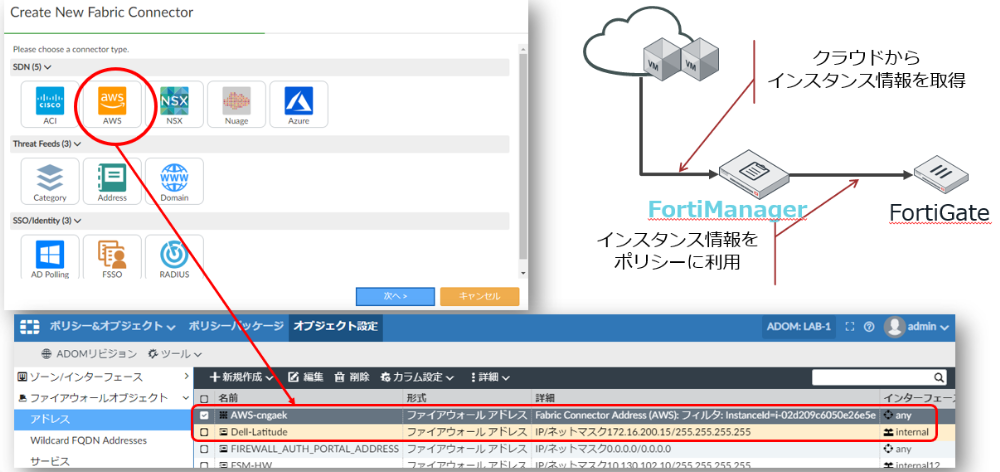Open the admin account dropdown
1000x472 pixels.
(928, 327)
